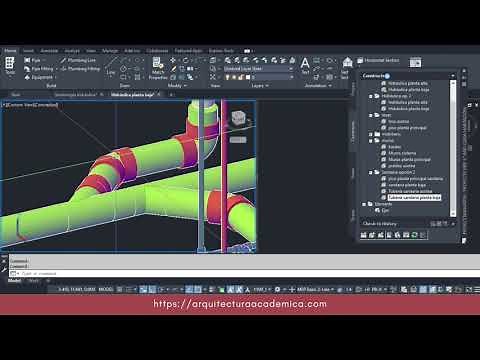Image resolution: width=480 pixels, height=360 pixels.
Task: Activate the Text annotation tool
Action: point(305,65)
